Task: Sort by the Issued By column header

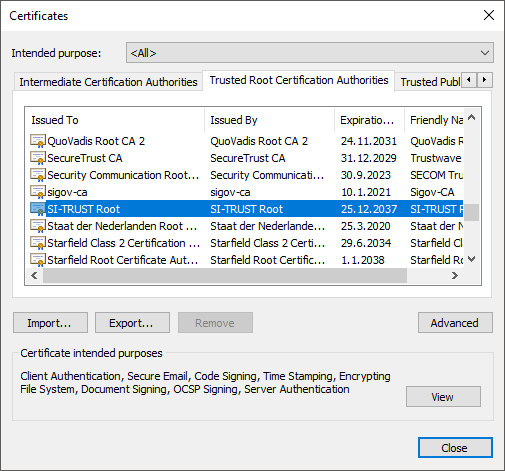Action: point(269,120)
